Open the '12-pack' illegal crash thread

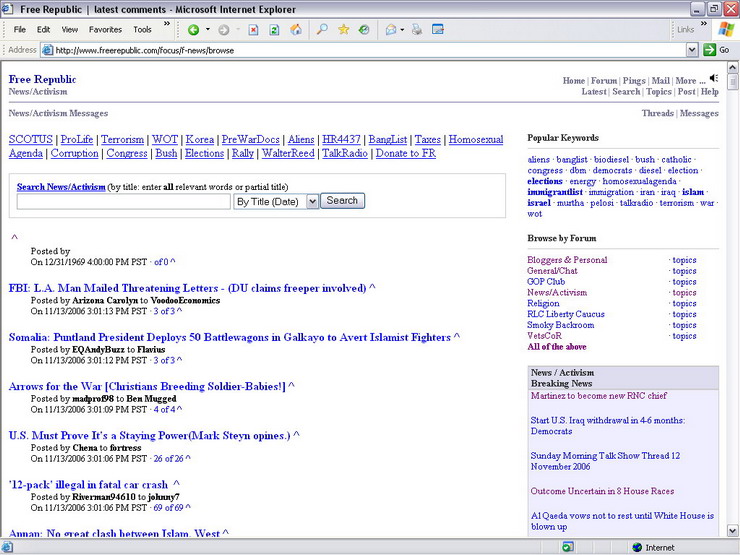(x=88, y=485)
